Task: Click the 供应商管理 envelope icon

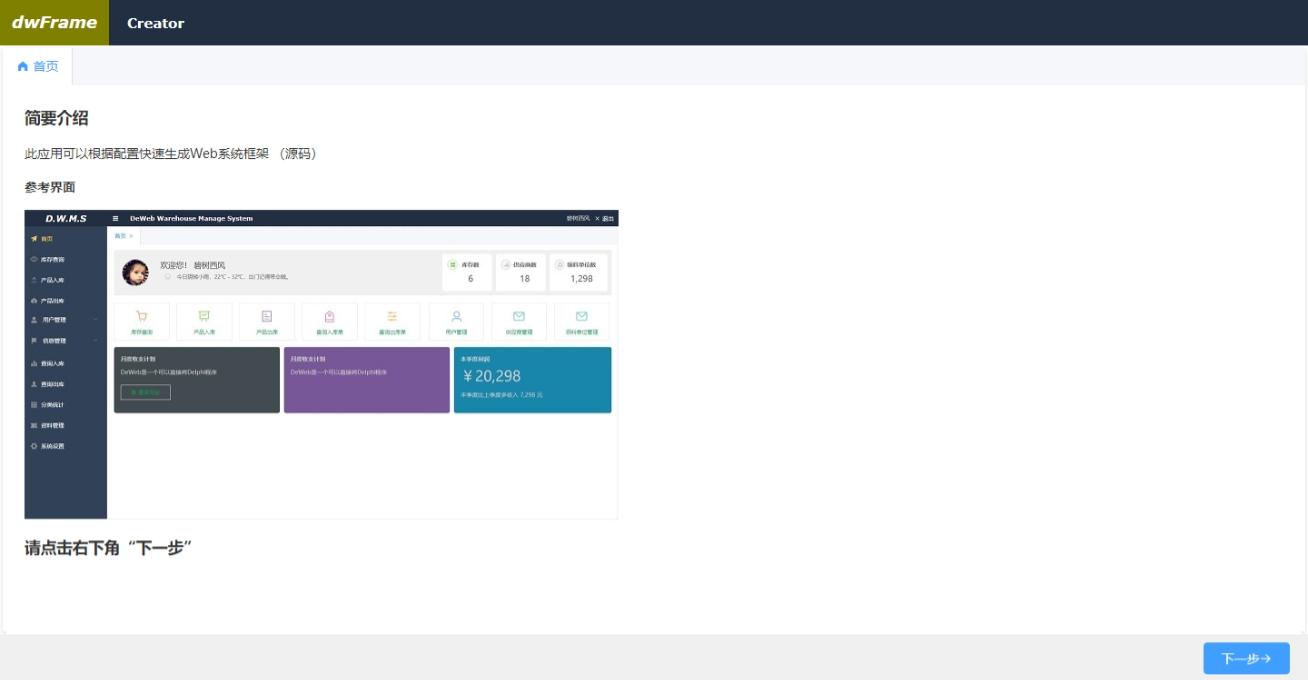Action: [x=520, y=316]
